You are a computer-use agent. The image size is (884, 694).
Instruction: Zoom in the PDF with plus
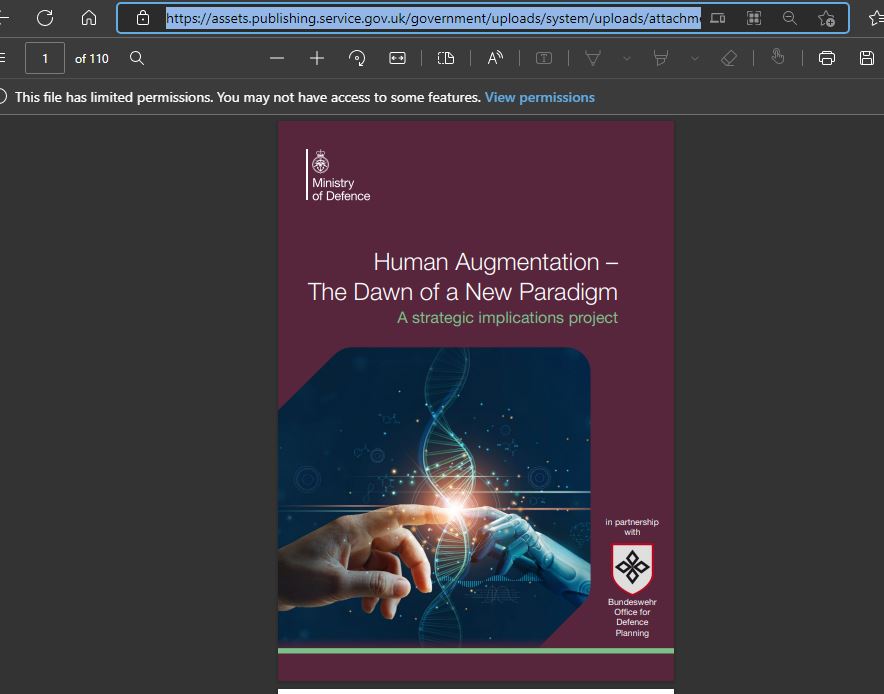317,58
